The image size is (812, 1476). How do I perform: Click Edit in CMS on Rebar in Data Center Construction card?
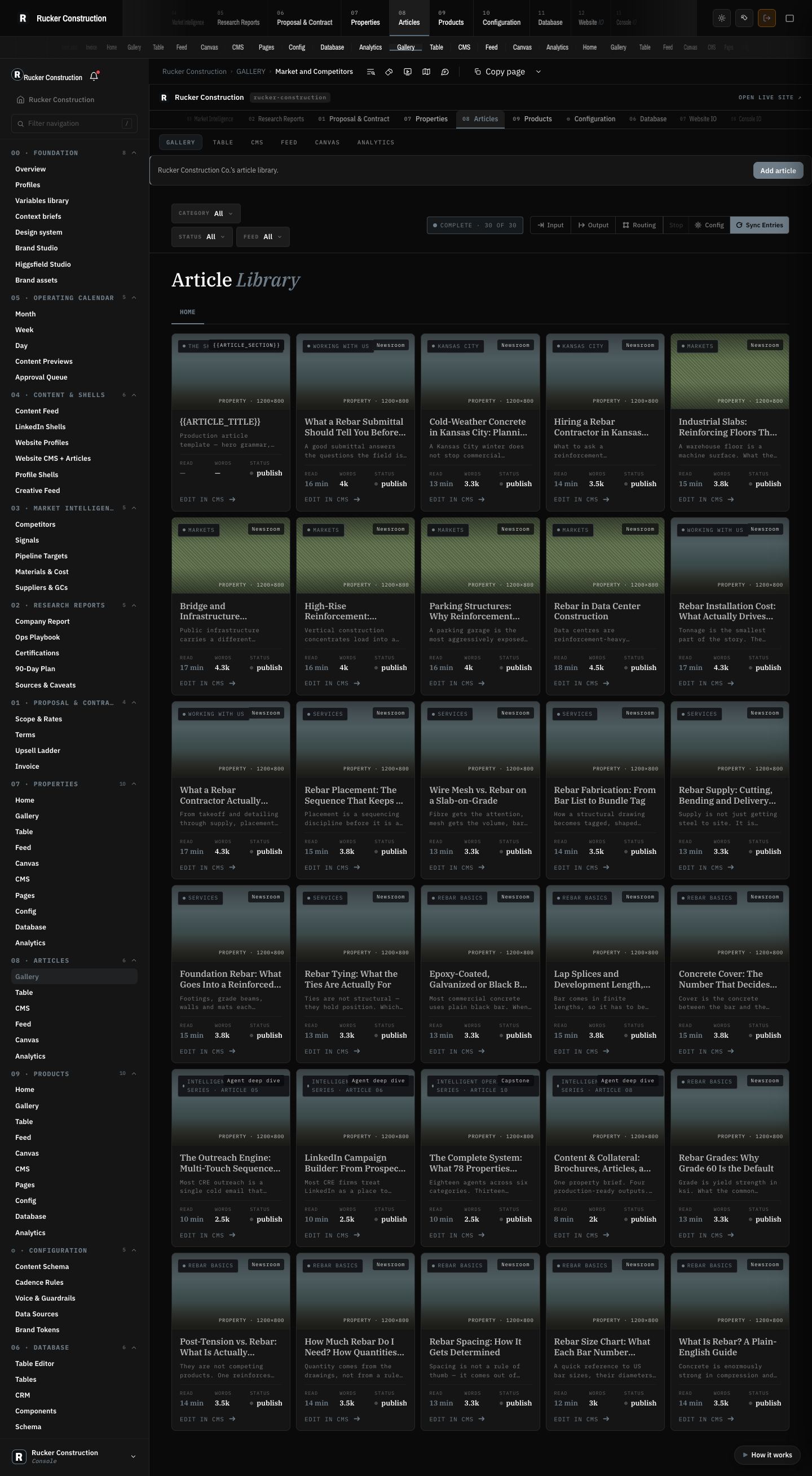[581, 683]
